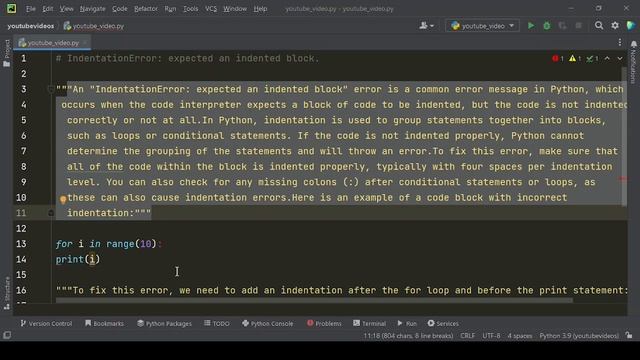Viewport: 640px width, 360px height.
Task: Open the Version Control tool window
Action: [x=46, y=323]
